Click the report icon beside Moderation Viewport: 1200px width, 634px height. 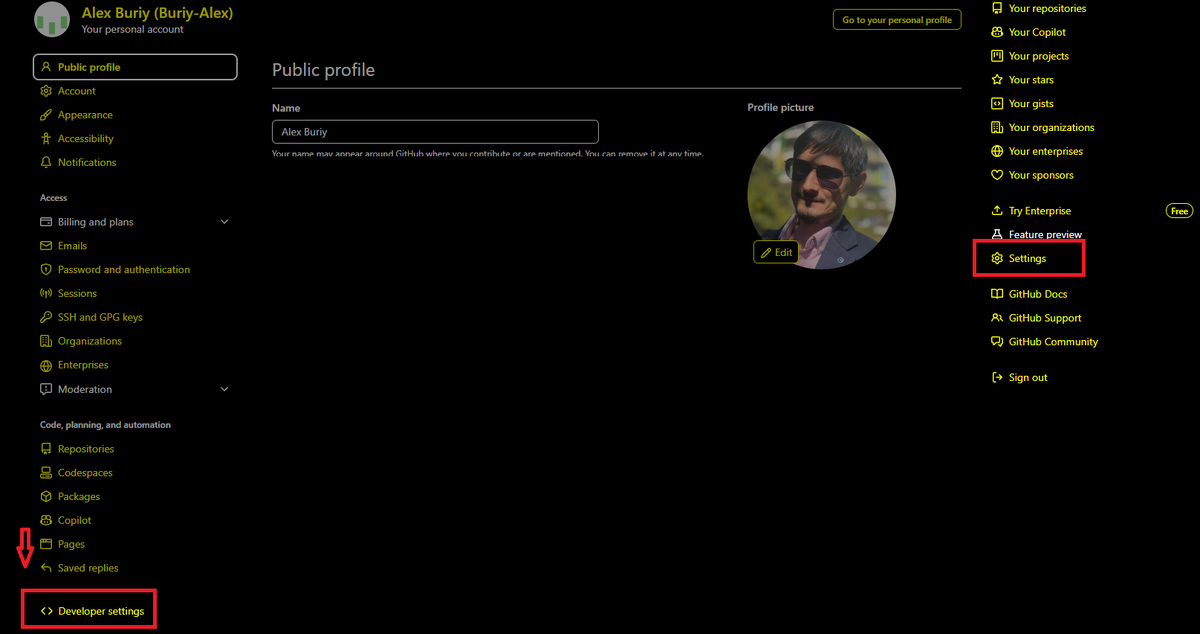[x=46, y=389]
